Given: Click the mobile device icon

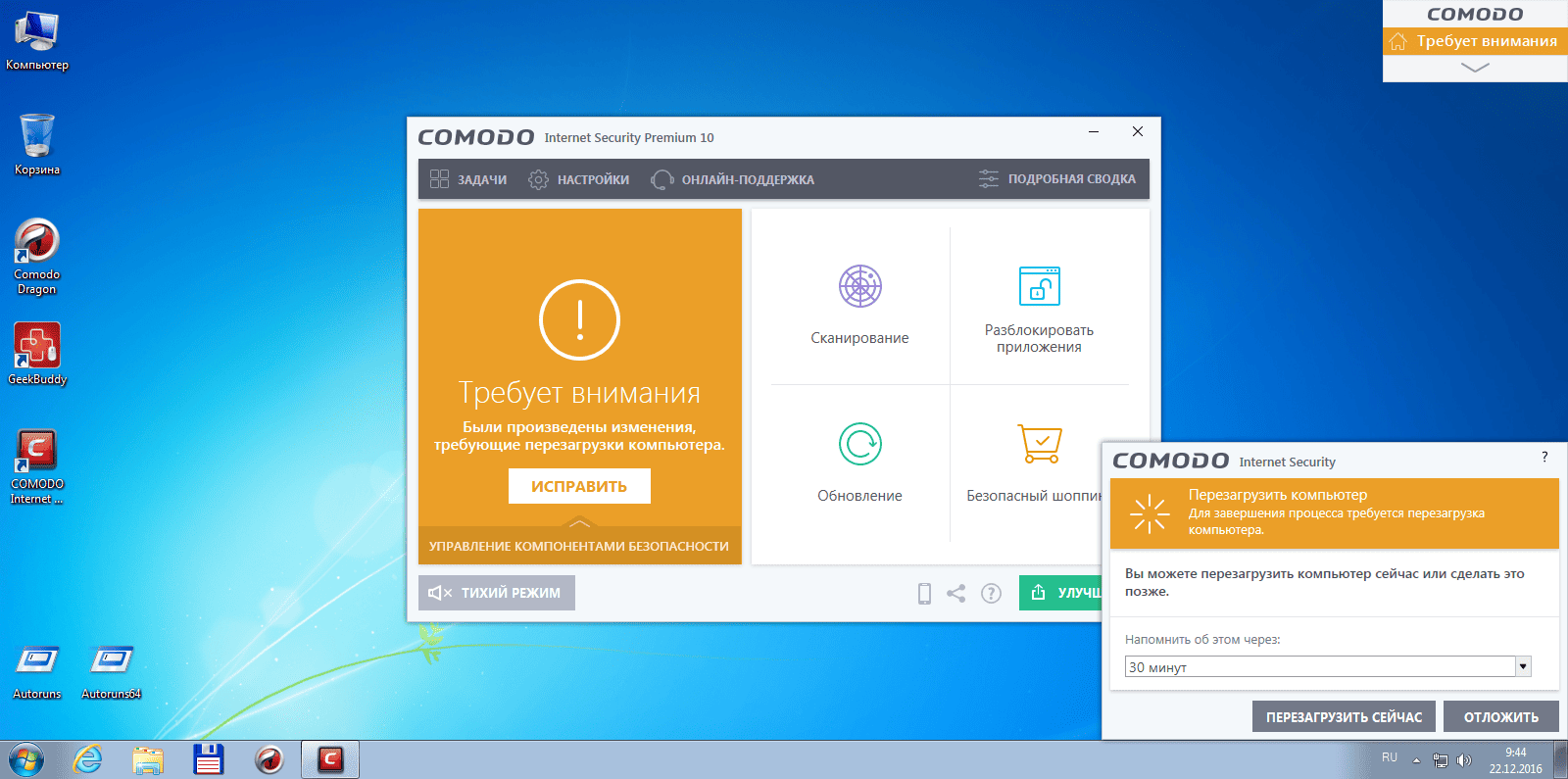Looking at the screenshot, I should 924,593.
